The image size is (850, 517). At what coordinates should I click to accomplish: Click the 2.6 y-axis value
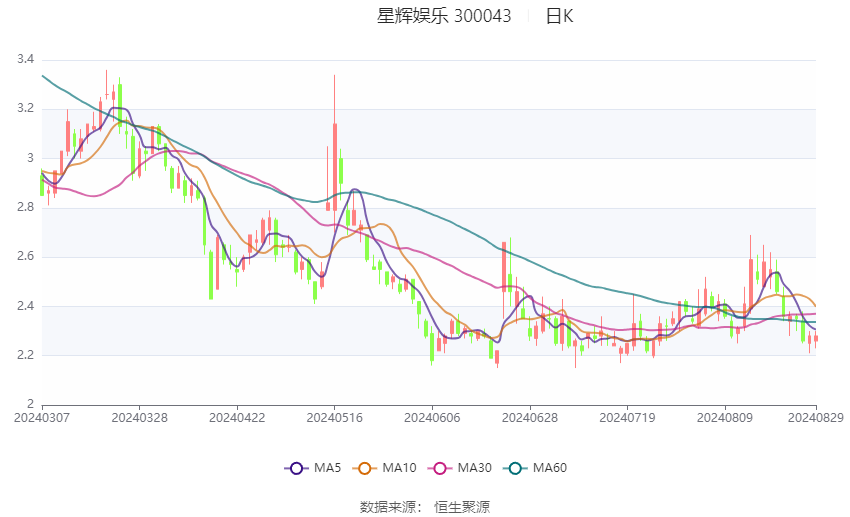25,256
